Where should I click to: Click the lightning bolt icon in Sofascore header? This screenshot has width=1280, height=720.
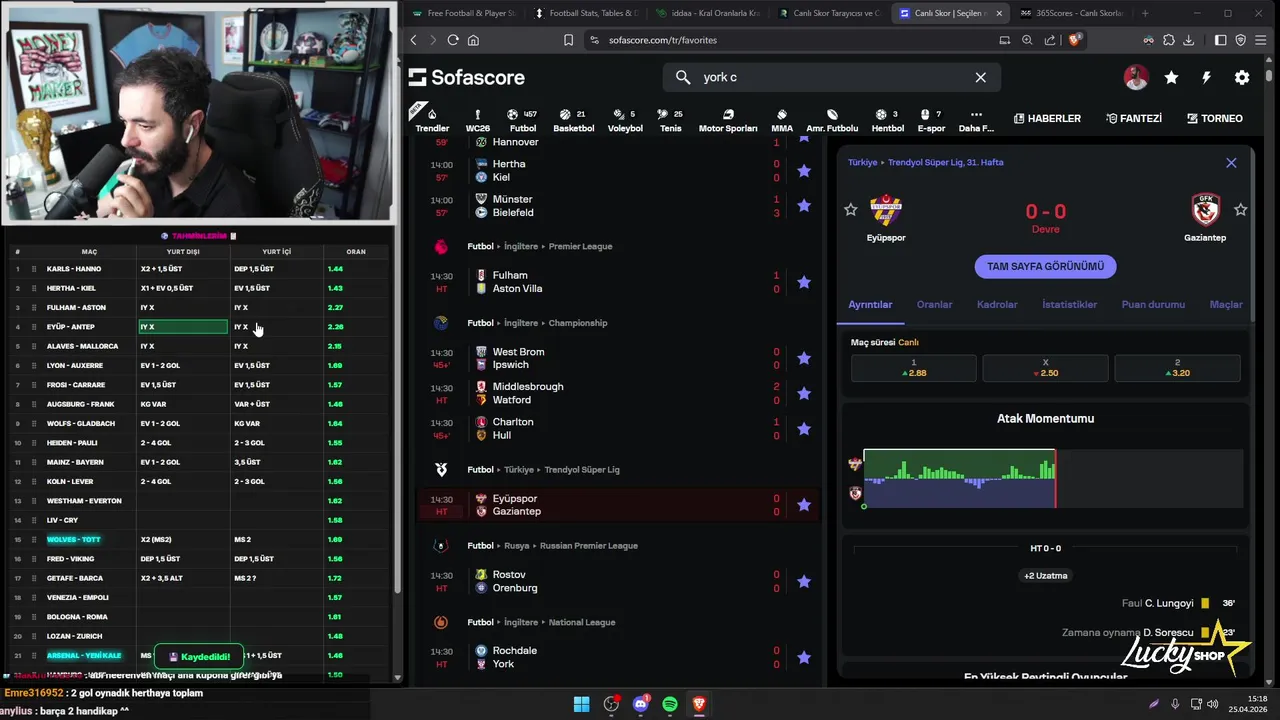(1206, 77)
